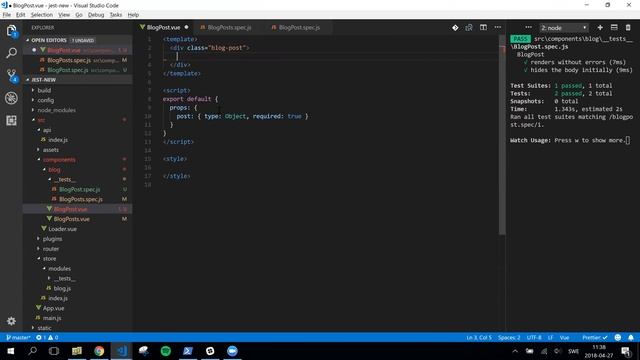Open the Go menu
Viewport: 640px width, 360px height.
(x=79, y=15)
